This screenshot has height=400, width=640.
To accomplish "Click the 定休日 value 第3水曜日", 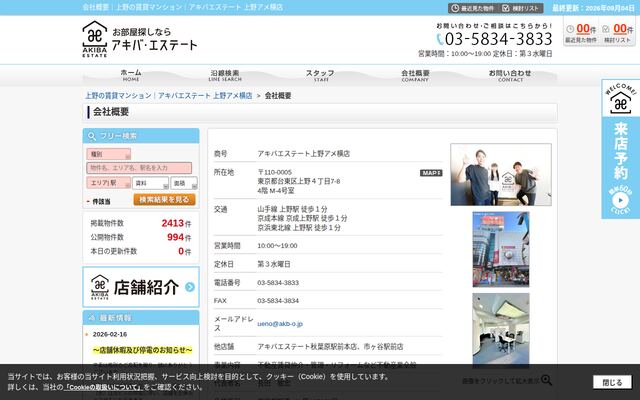I will point(274,264).
